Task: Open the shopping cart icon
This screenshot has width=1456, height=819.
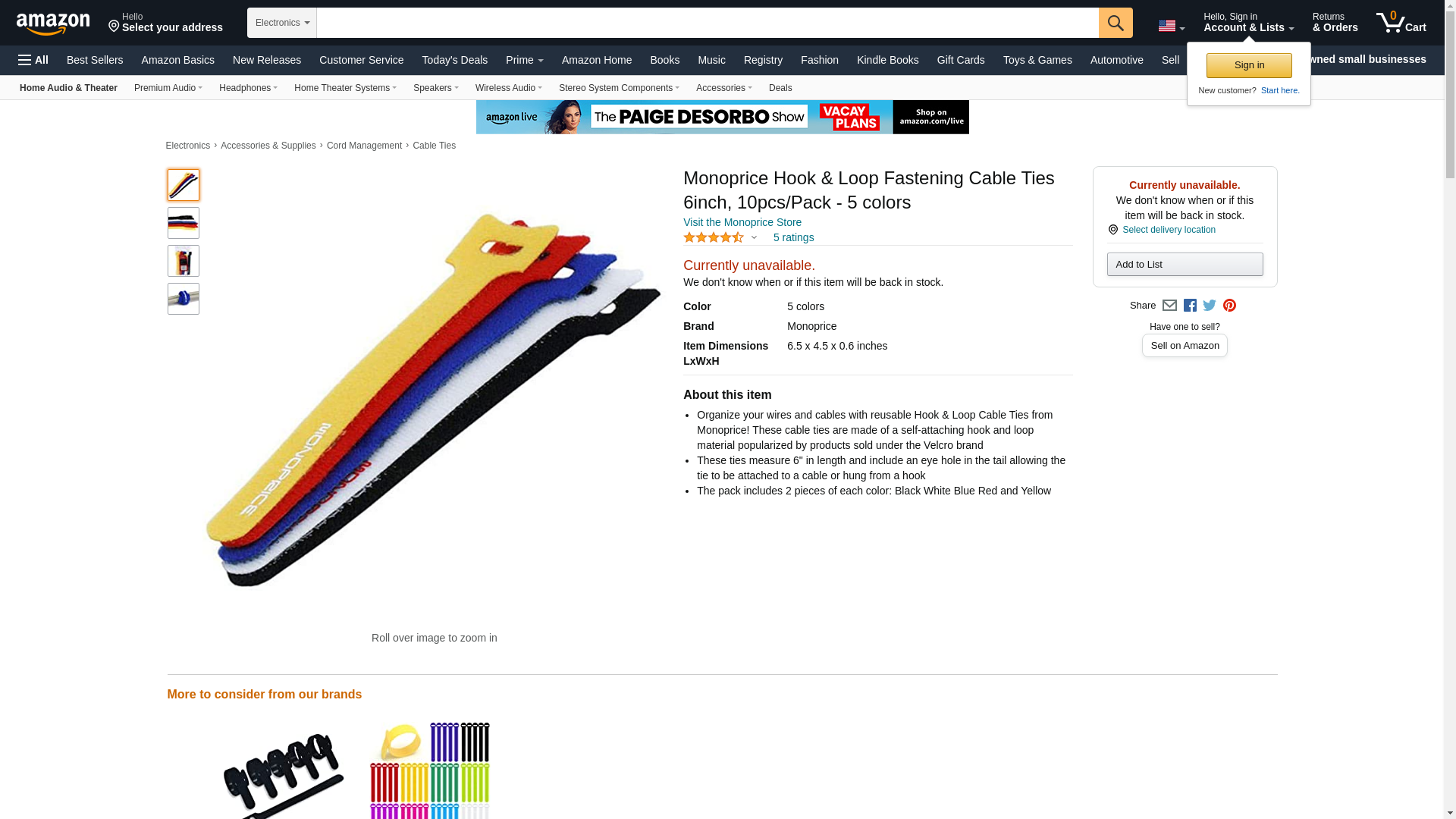Action: (1401, 22)
